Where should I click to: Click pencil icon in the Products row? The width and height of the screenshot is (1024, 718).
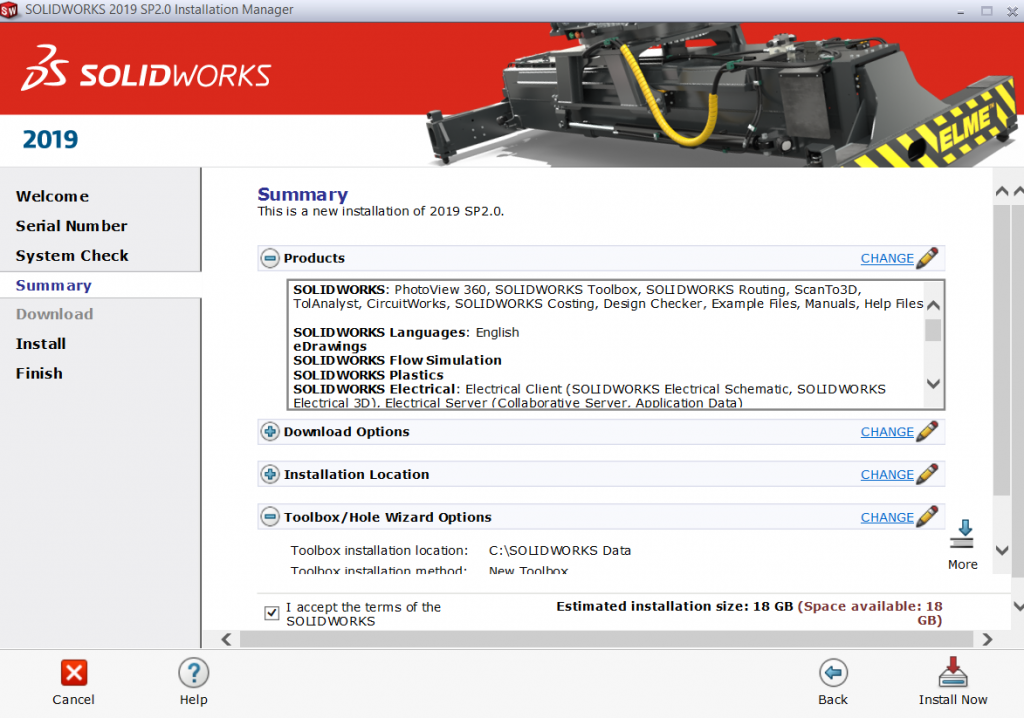pyautogui.click(x=927, y=258)
